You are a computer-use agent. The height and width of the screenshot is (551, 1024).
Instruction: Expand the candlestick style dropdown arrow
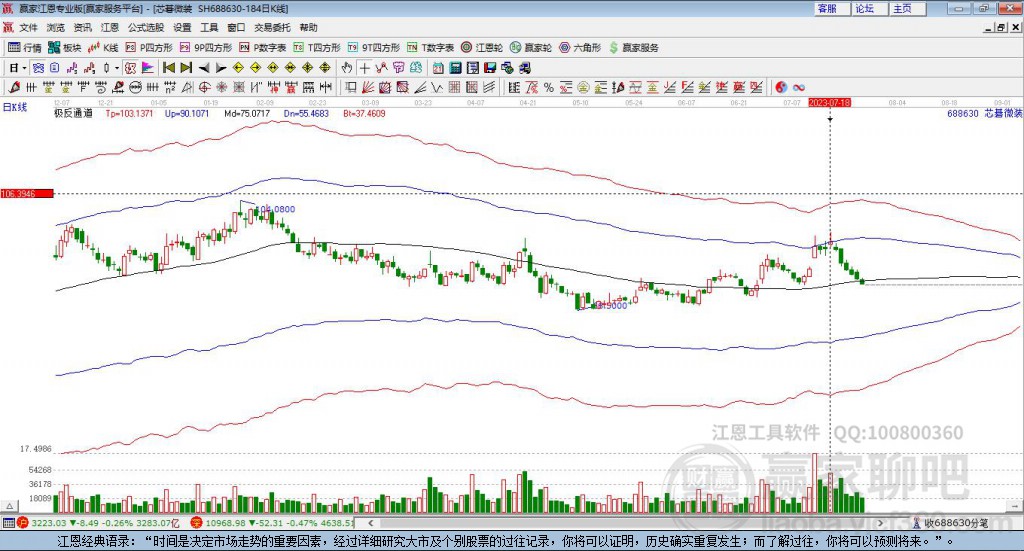tap(116, 68)
